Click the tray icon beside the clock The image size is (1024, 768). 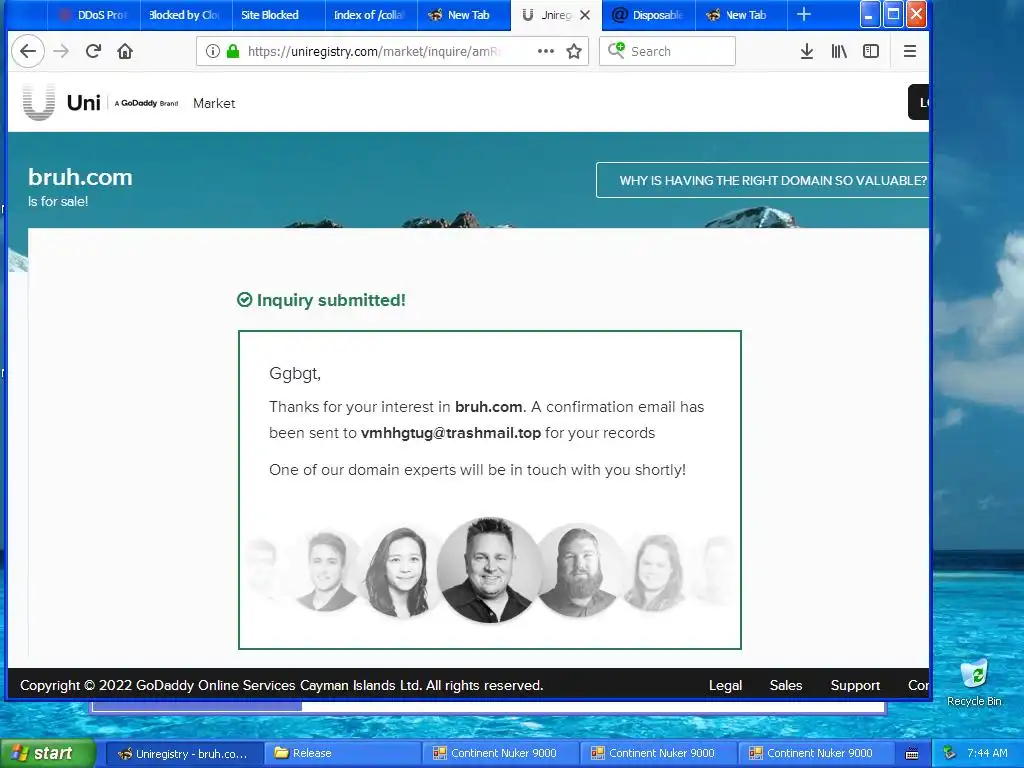click(950, 753)
